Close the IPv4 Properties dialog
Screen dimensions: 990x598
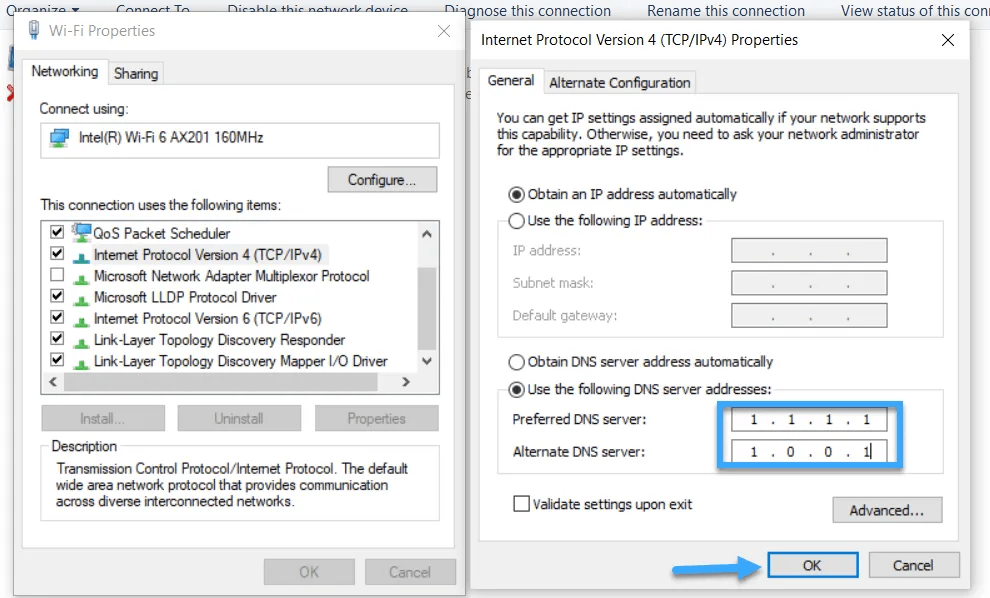pyautogui.click(x=948, y=40)
